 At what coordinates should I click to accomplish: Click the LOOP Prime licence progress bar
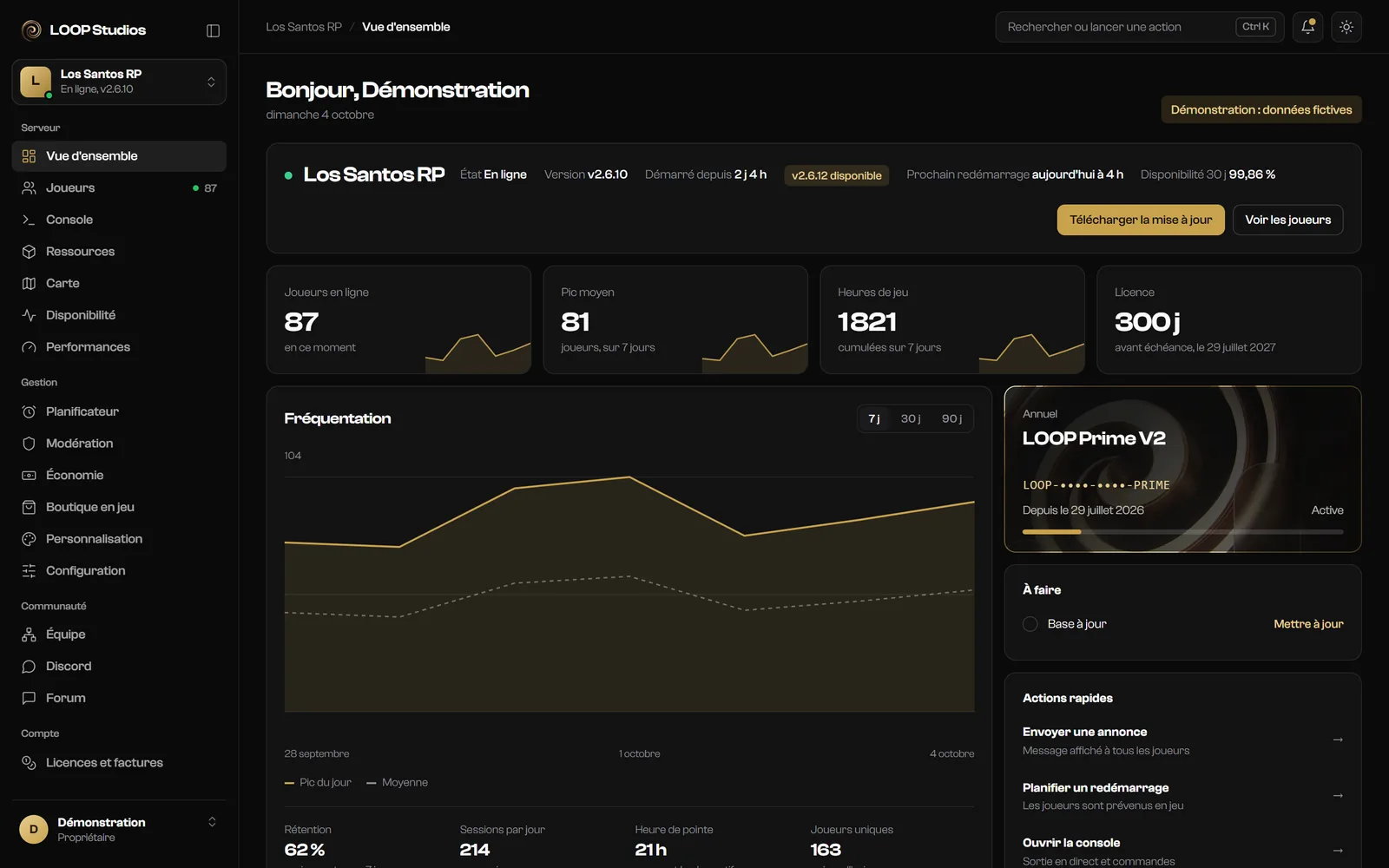pos(1182,531)
